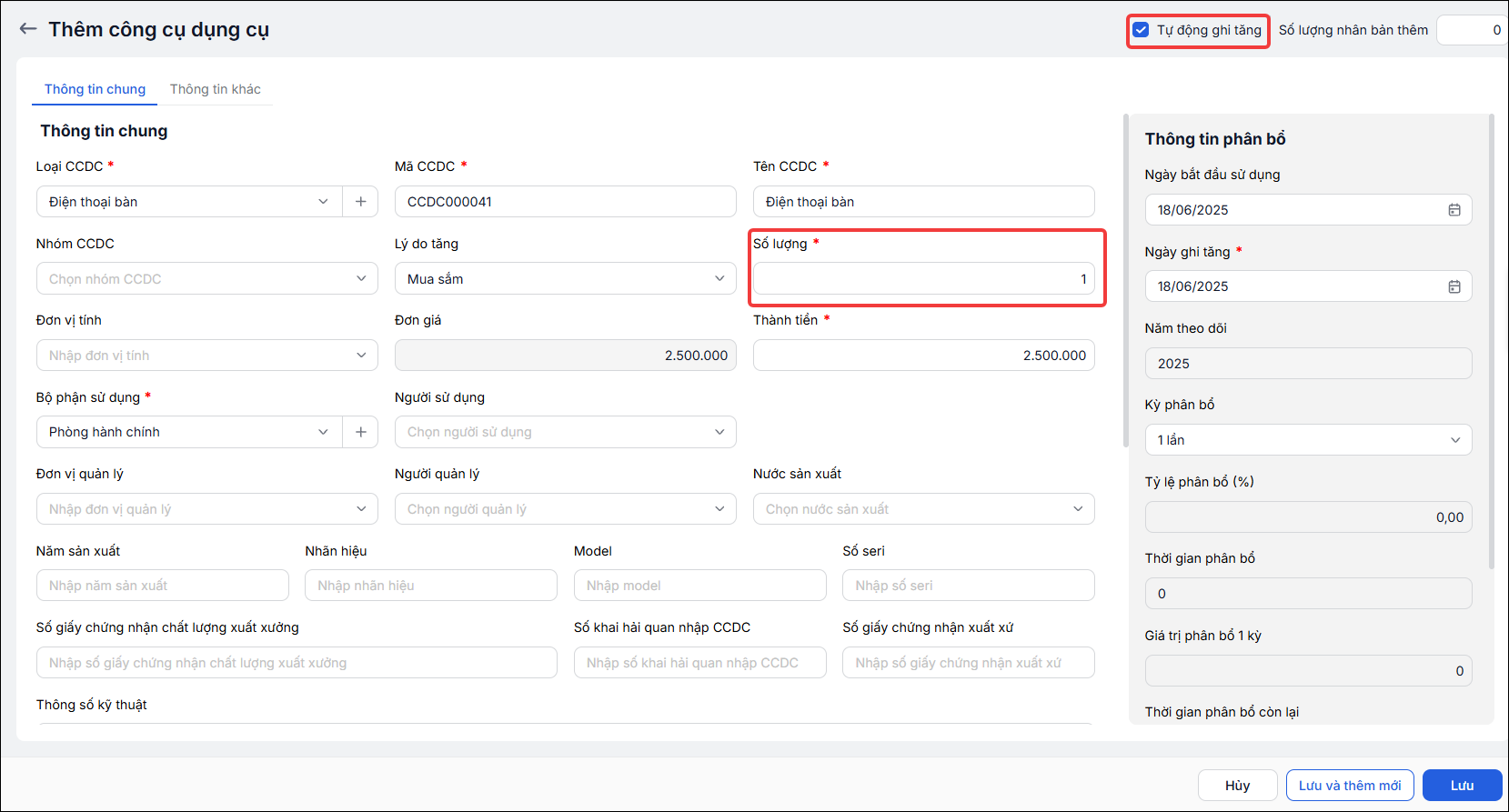Focus Số khai hải quan nhập CCDC field

(700, 663)
